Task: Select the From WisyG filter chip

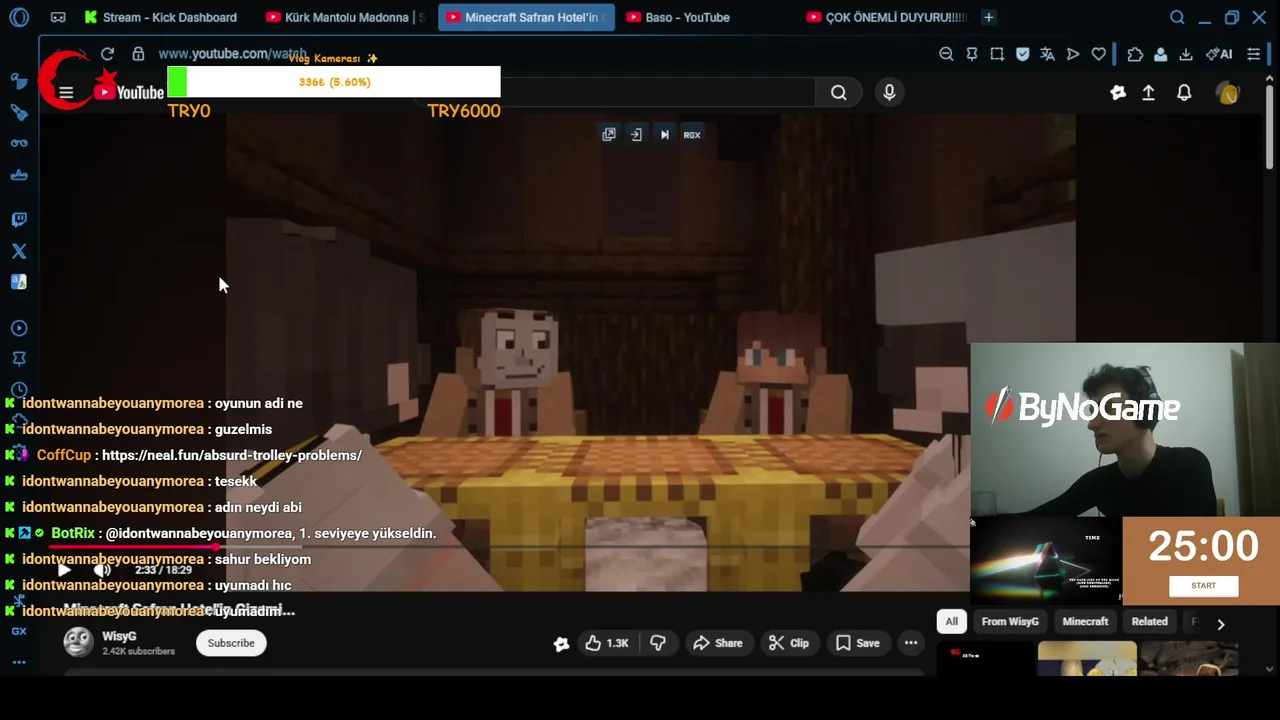Action: tap(1010, 622)
